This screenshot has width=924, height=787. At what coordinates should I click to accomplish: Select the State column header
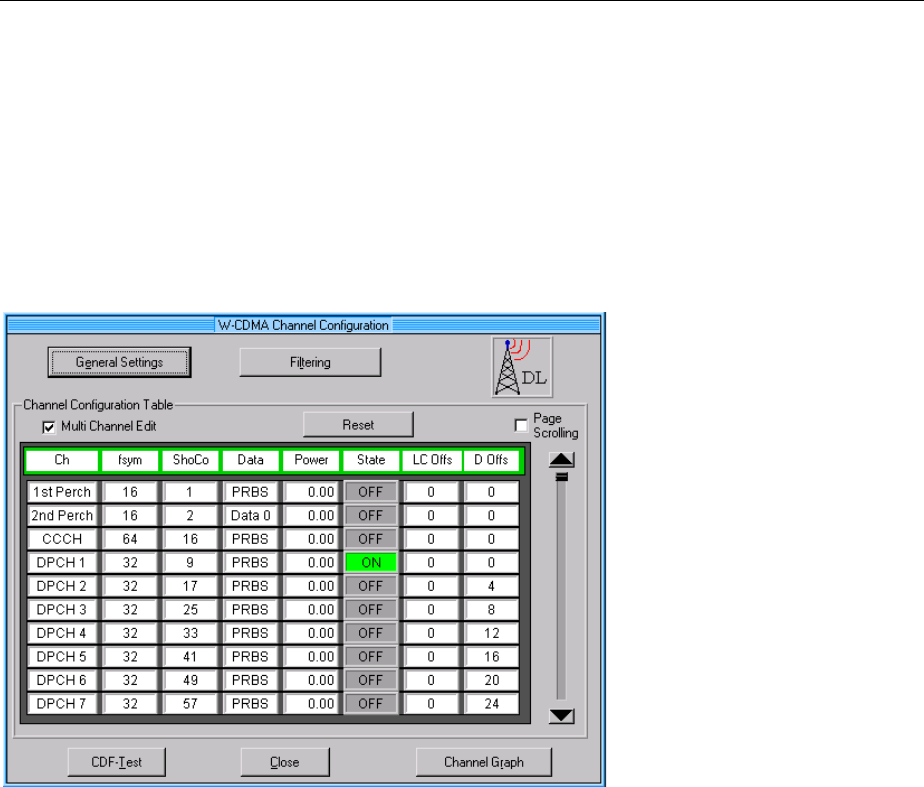(x=371, y=460)
